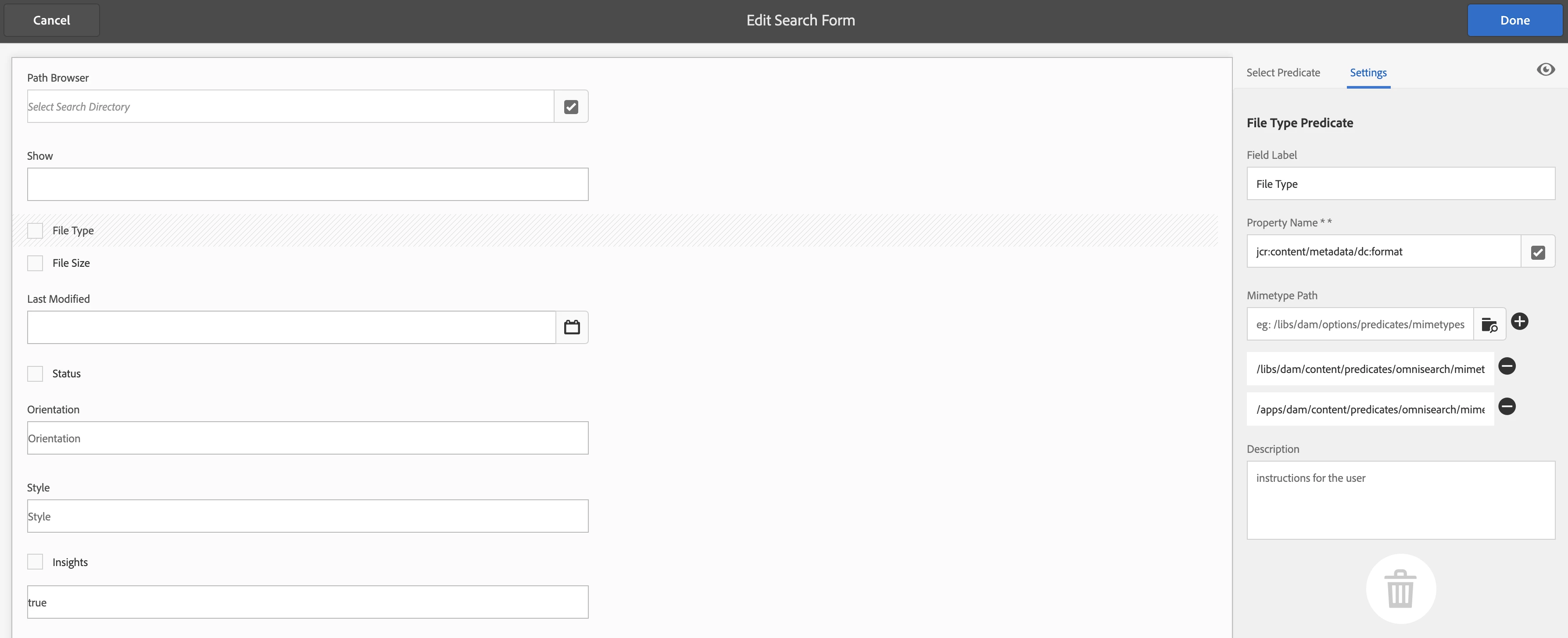
Task: Open the Last Modified calendar picker
Action: [572, 327]
